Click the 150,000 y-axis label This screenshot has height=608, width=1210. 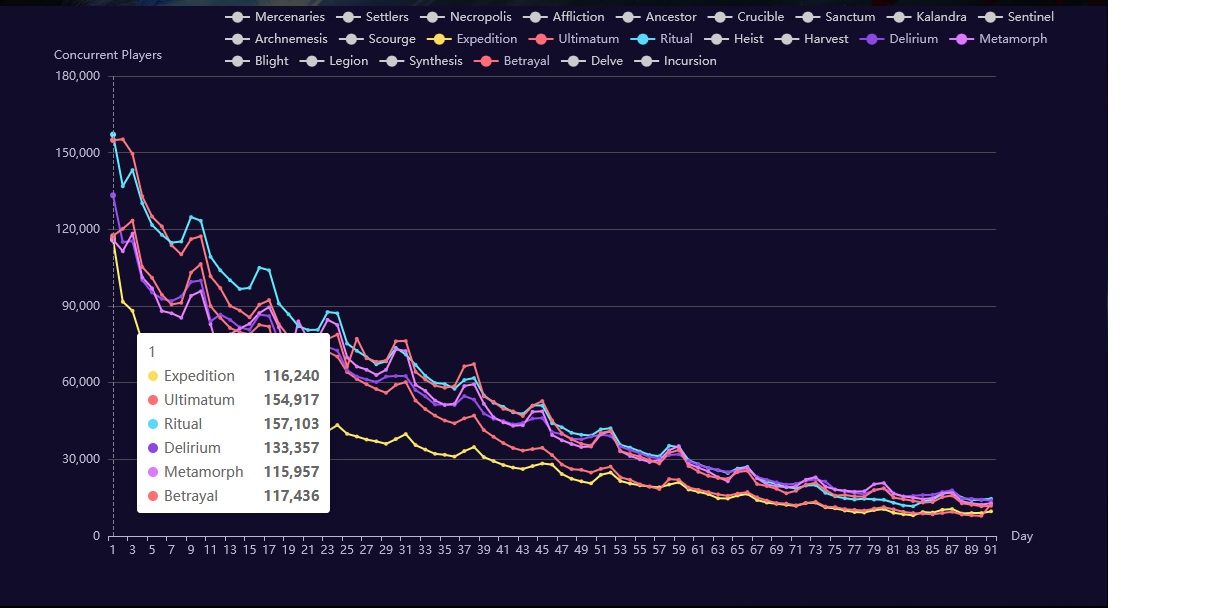click(77, 153)
